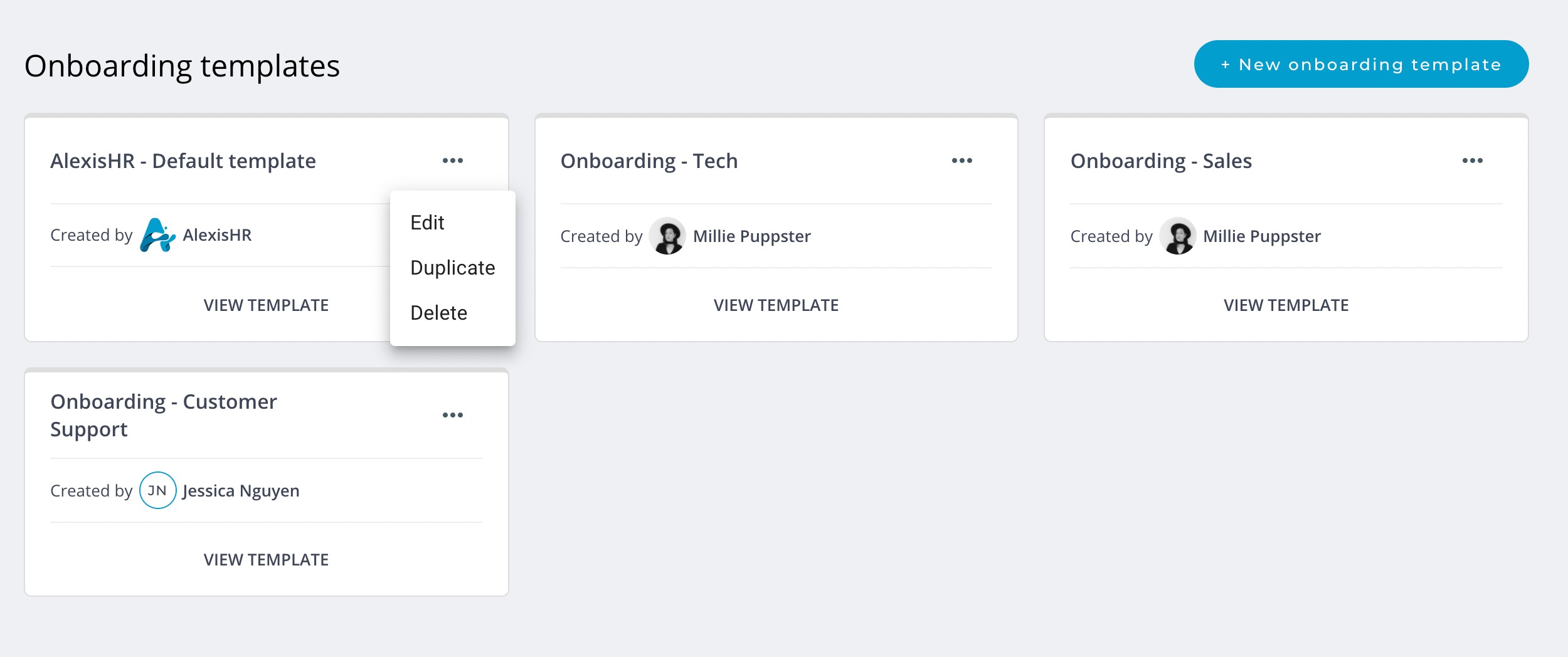Click Millie Puppster's avatar on Tech card

click(x=667, y=236)
